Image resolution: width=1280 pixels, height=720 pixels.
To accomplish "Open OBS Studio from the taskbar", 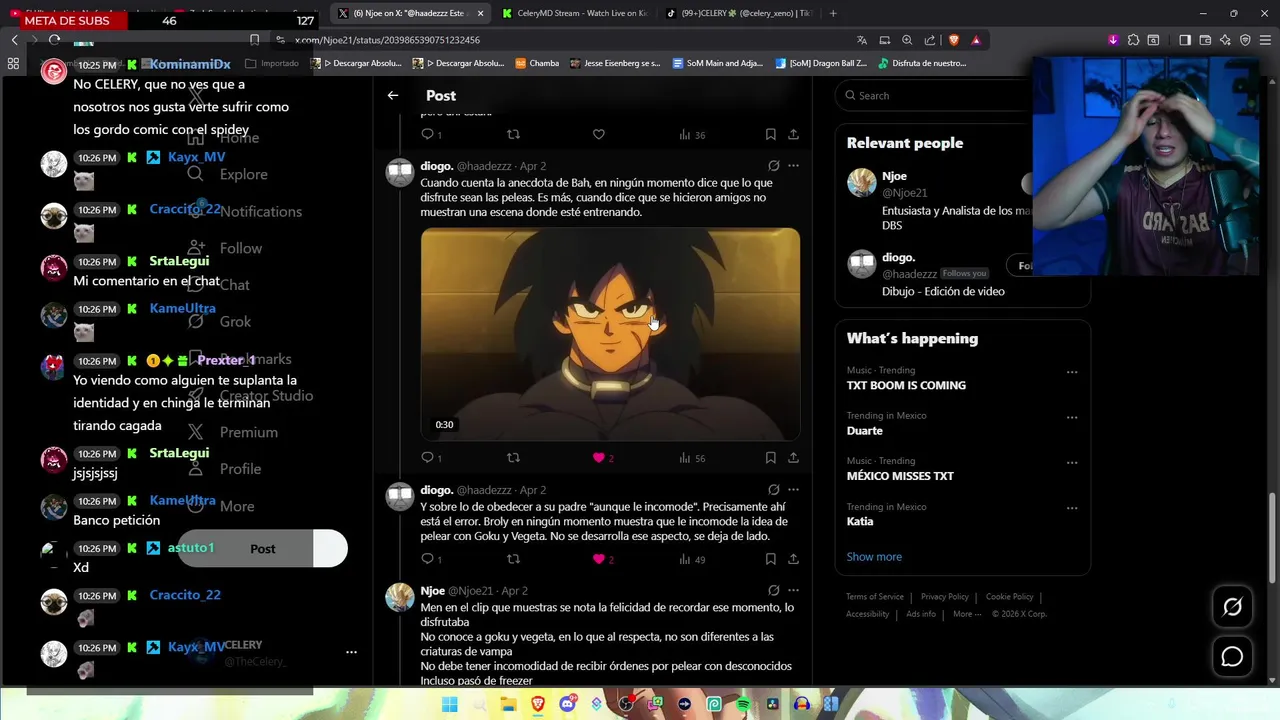I will tap(626, 704).
